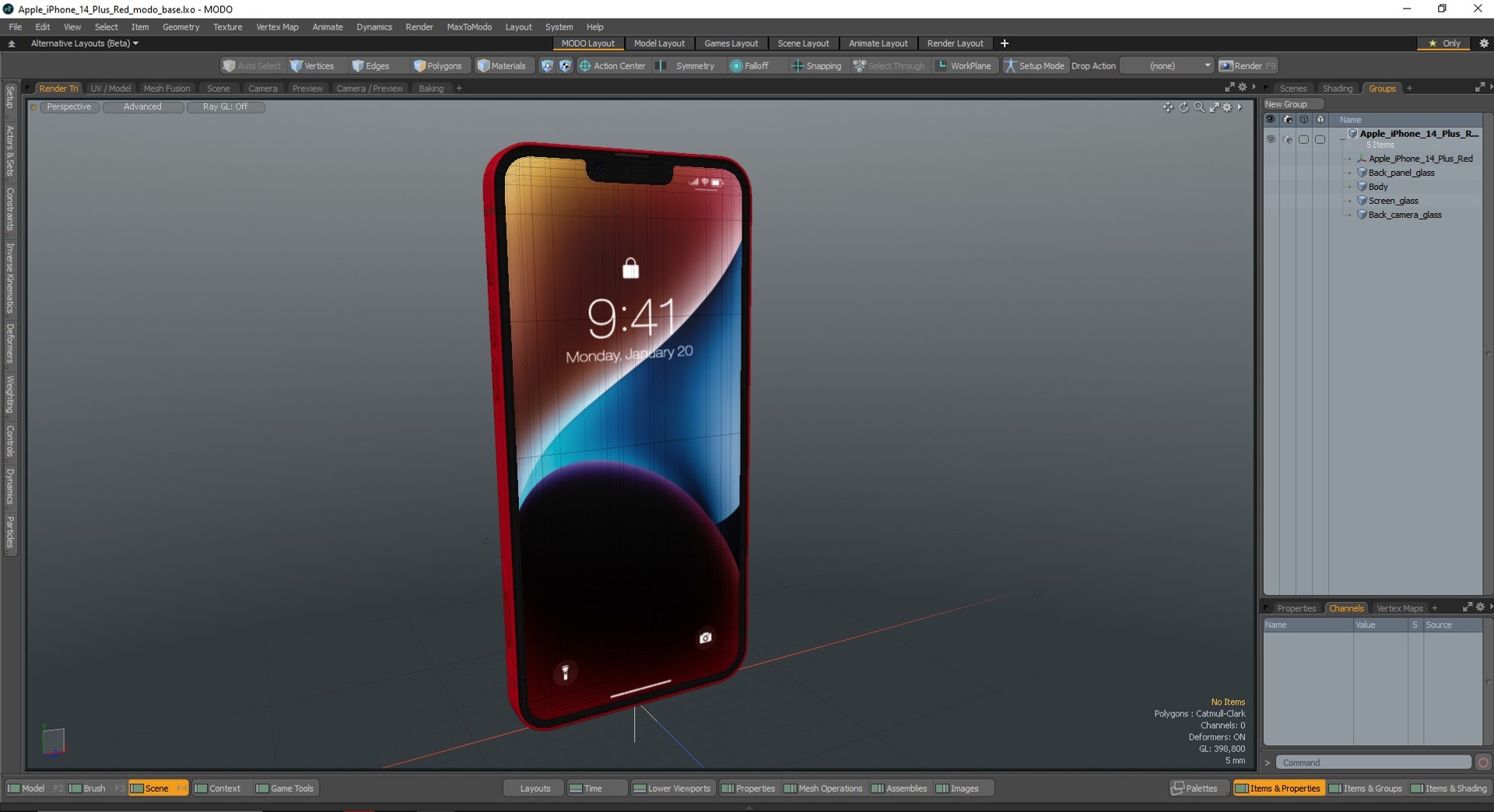The image size is (1494, 812).
Task: Open Advanced shading style dropdown
Action: pyautogui.click(x=142, y=107)
